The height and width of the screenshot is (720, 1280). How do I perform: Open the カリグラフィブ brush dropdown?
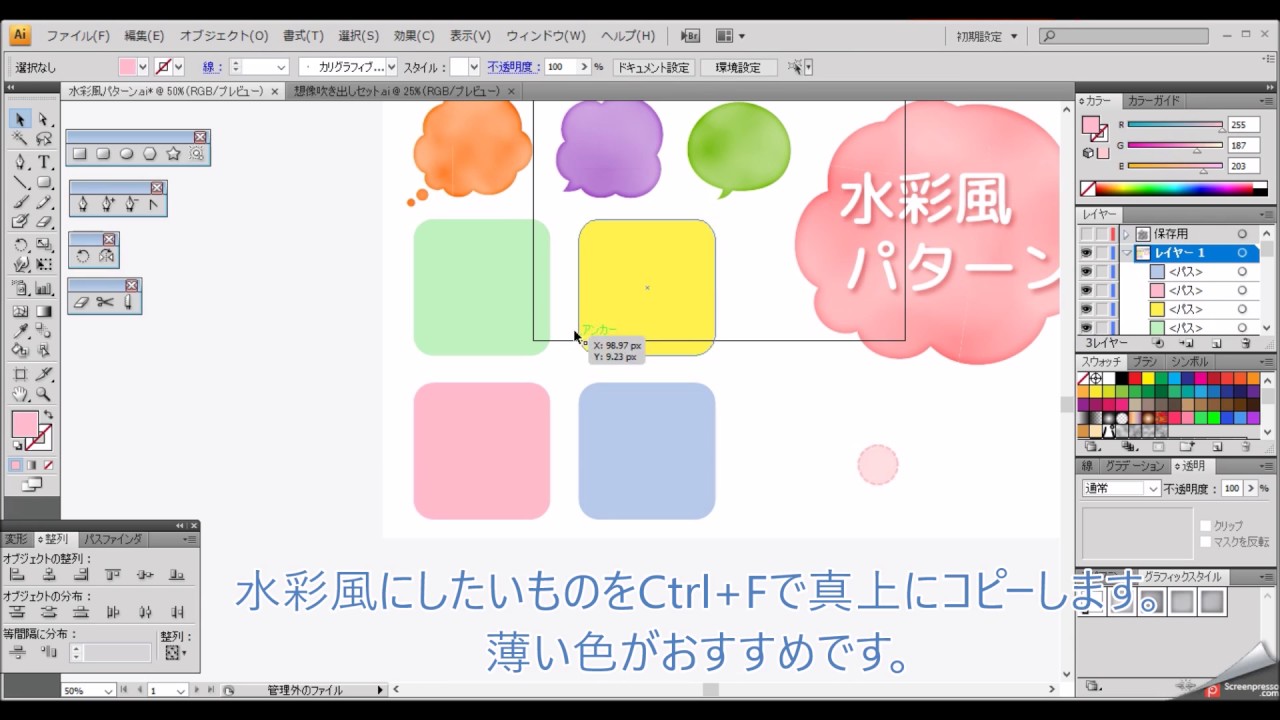(392, 67)
